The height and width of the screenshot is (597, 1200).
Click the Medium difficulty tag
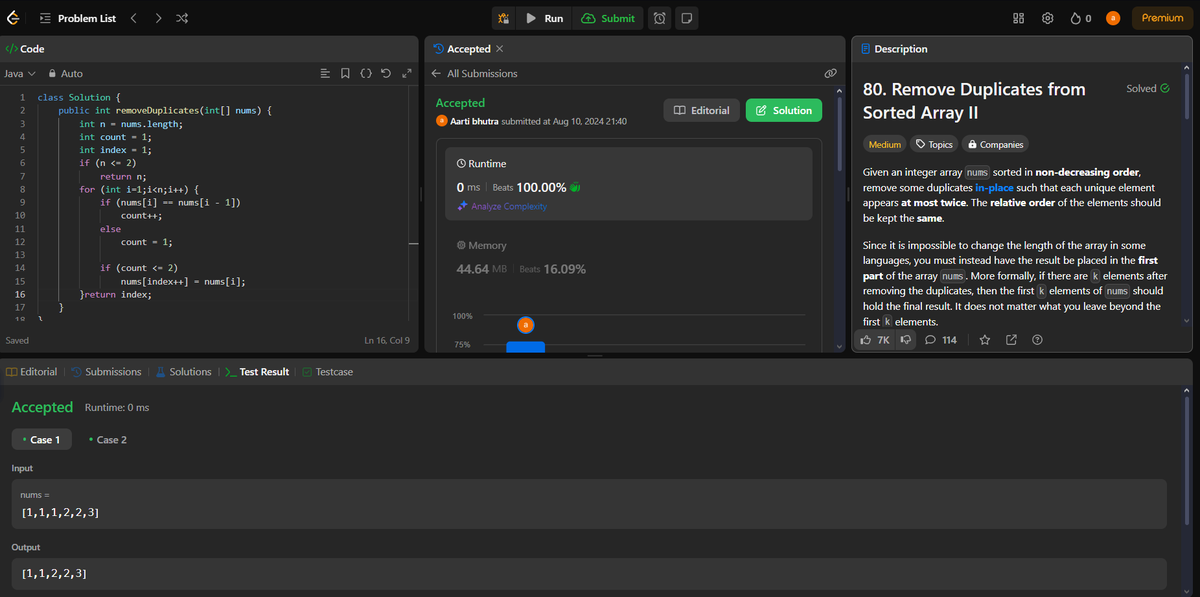coord(885,144)
